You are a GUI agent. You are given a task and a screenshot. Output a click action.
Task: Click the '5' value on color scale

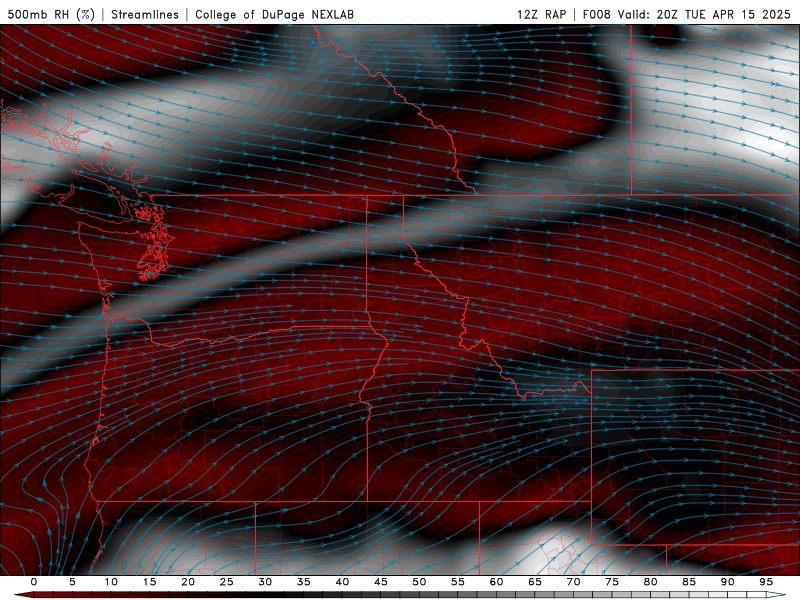[x=72, y=582]
